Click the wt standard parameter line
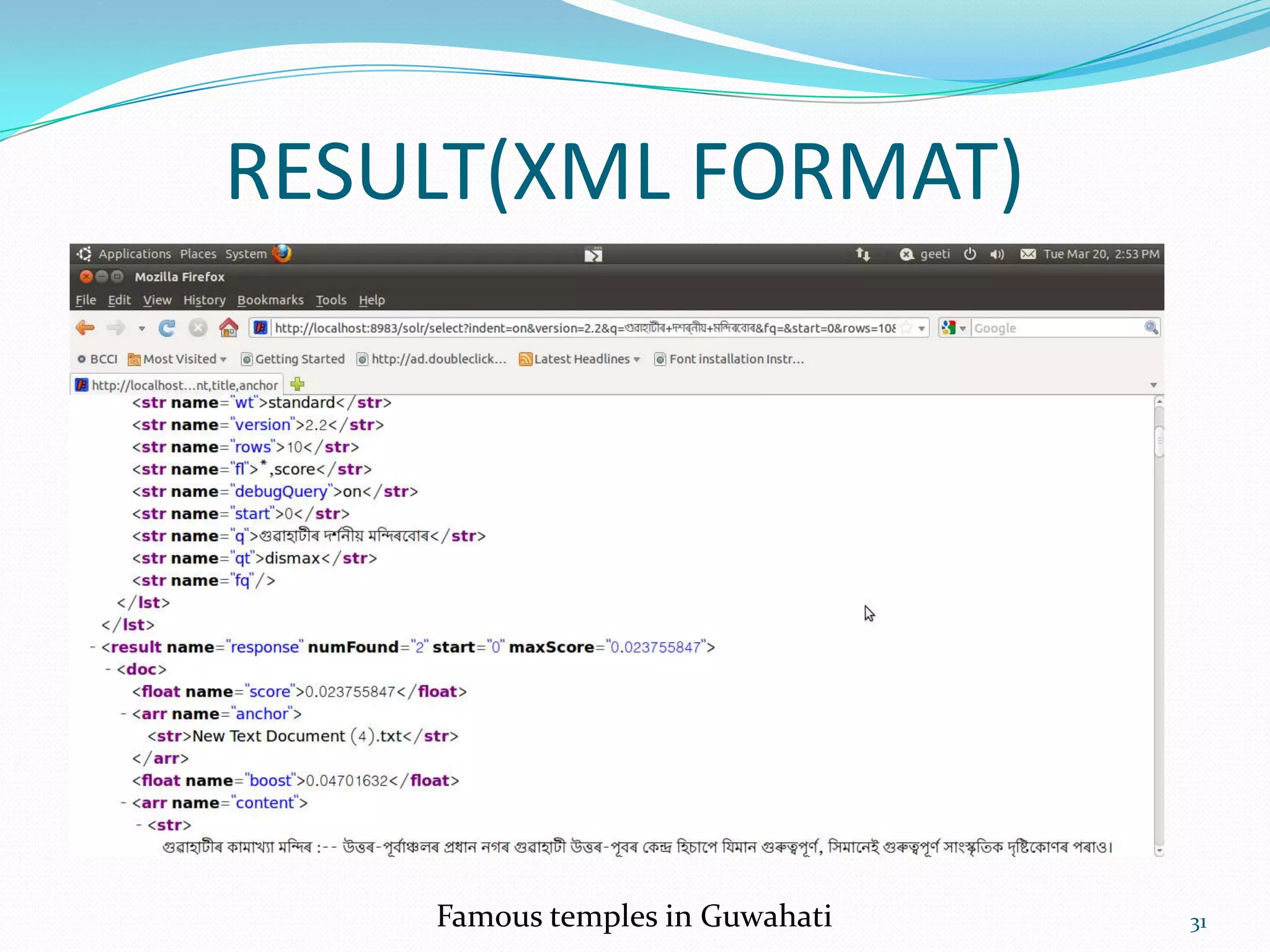 click(x=262, y=402)
